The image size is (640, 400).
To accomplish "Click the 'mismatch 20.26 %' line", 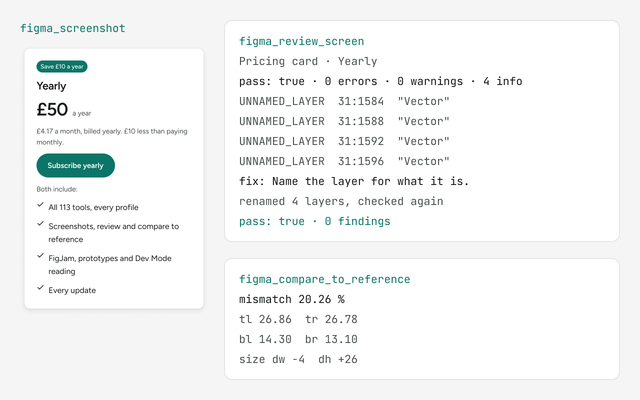I will [292, 299].
